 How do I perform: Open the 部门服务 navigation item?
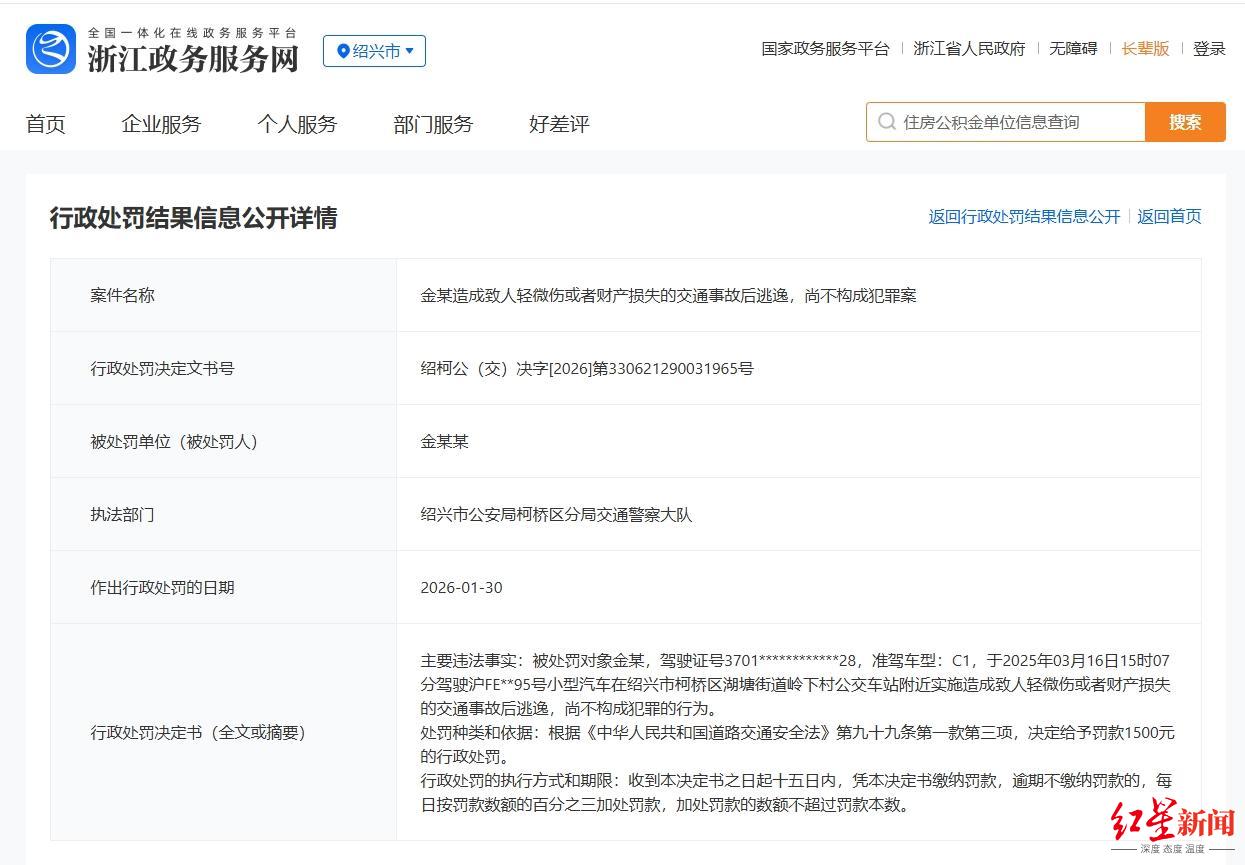[x=433, y=124]
